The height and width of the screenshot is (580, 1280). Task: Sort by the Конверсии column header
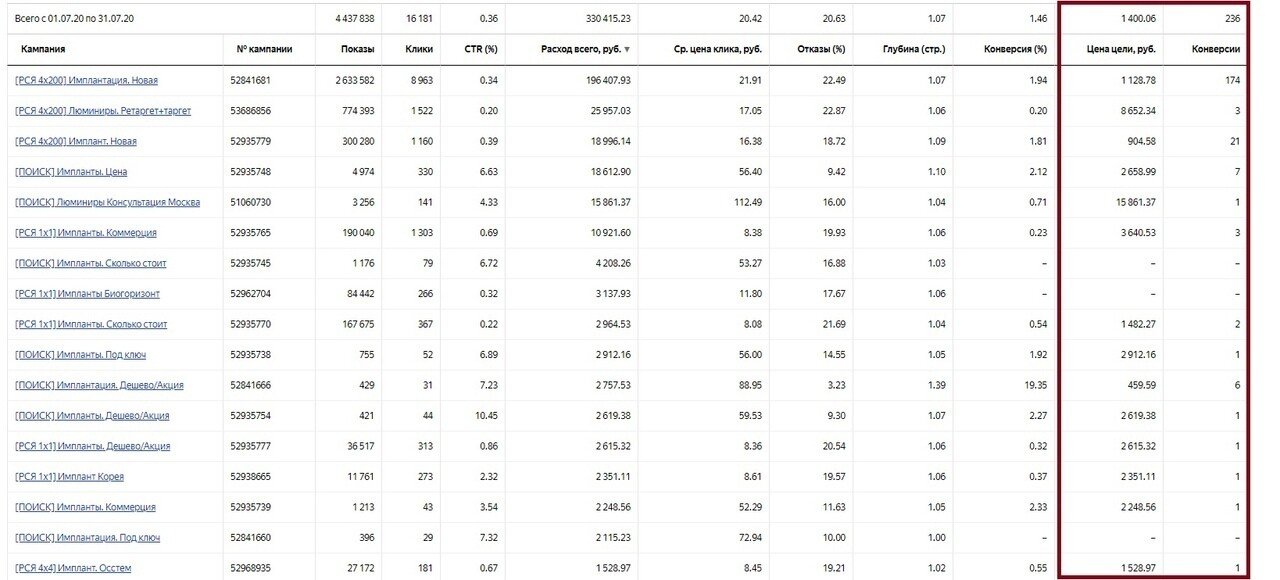[1216, 49]
